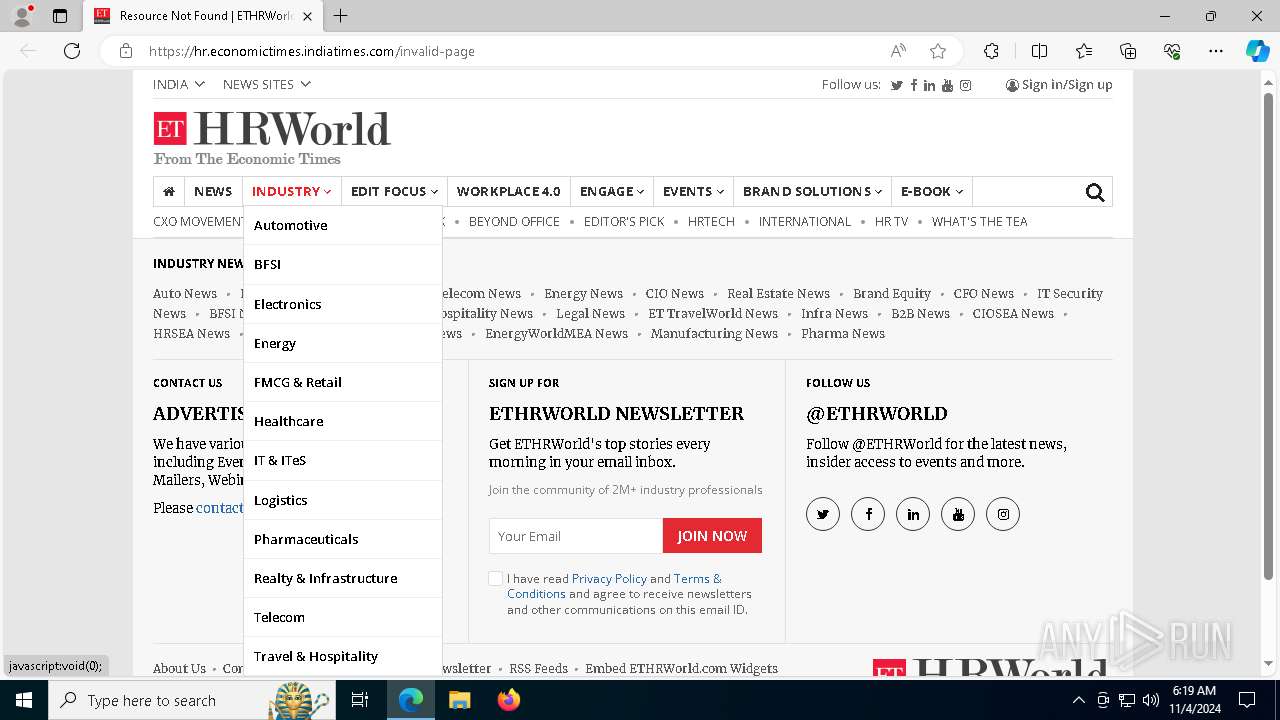This screenshot has width=1280, height=720.
Task: Open LinkedIn icon in top header
Action: (x=930, y=85)
